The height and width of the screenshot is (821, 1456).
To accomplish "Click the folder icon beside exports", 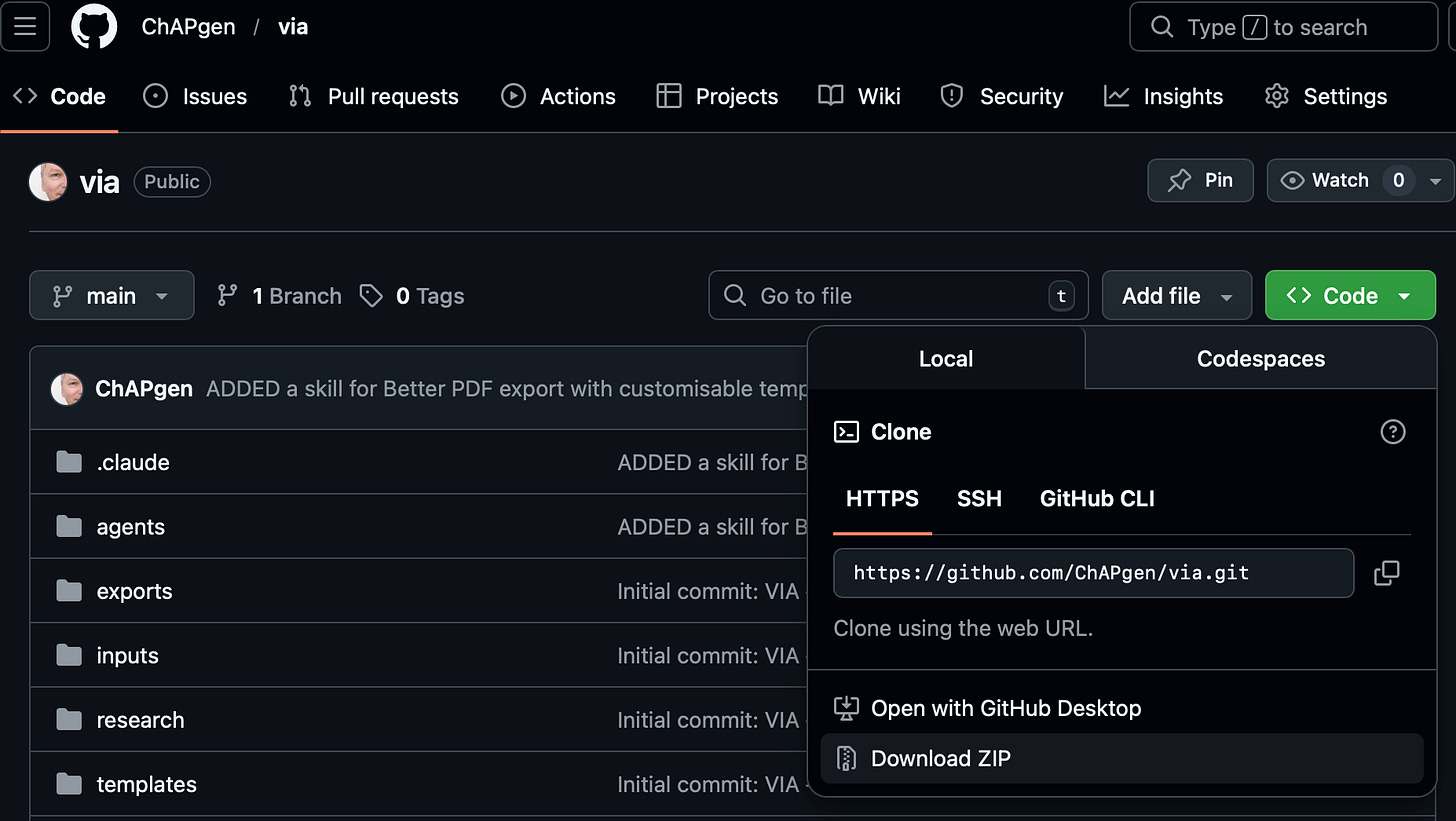I will (x=69, y=591).
